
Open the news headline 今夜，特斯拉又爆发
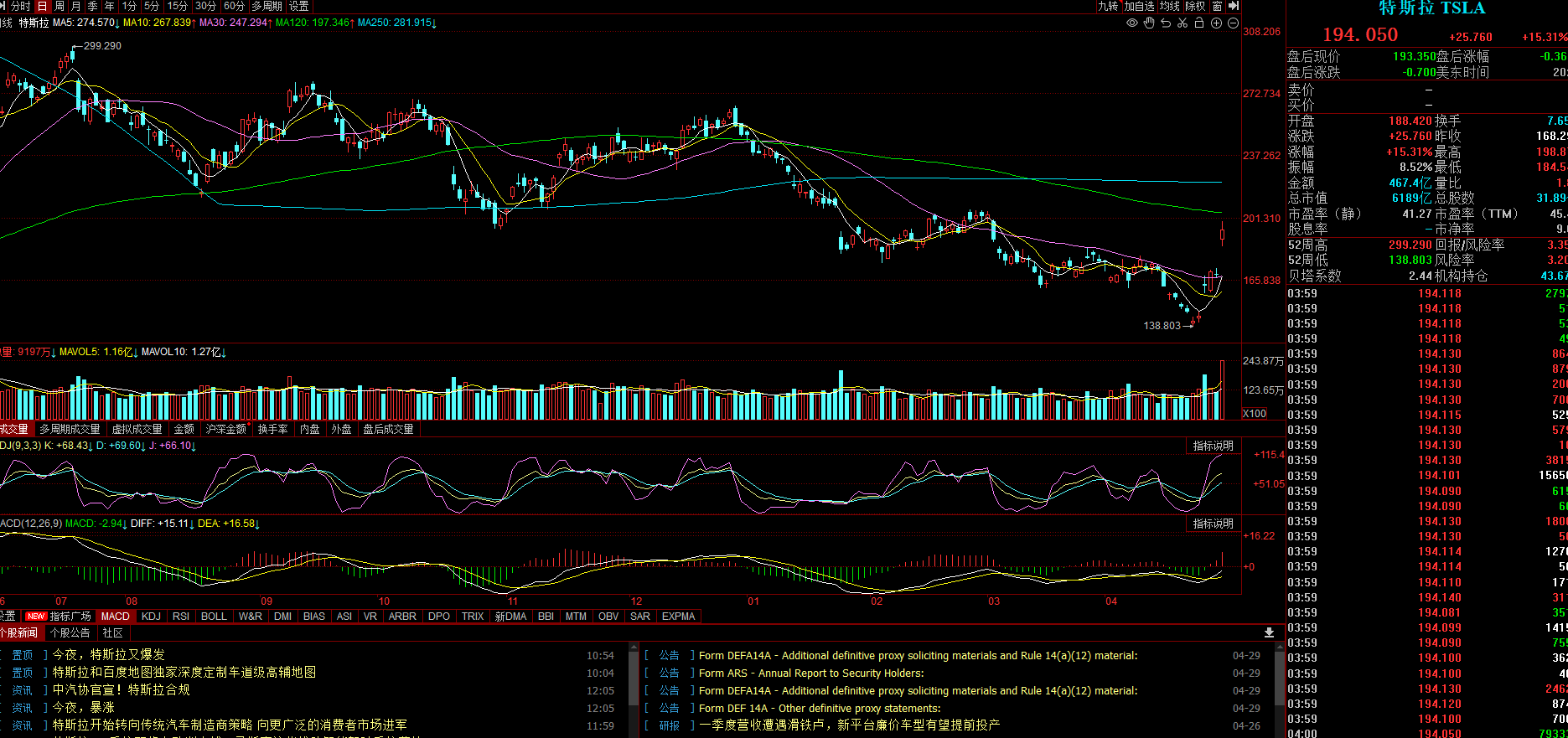point(109,655)
